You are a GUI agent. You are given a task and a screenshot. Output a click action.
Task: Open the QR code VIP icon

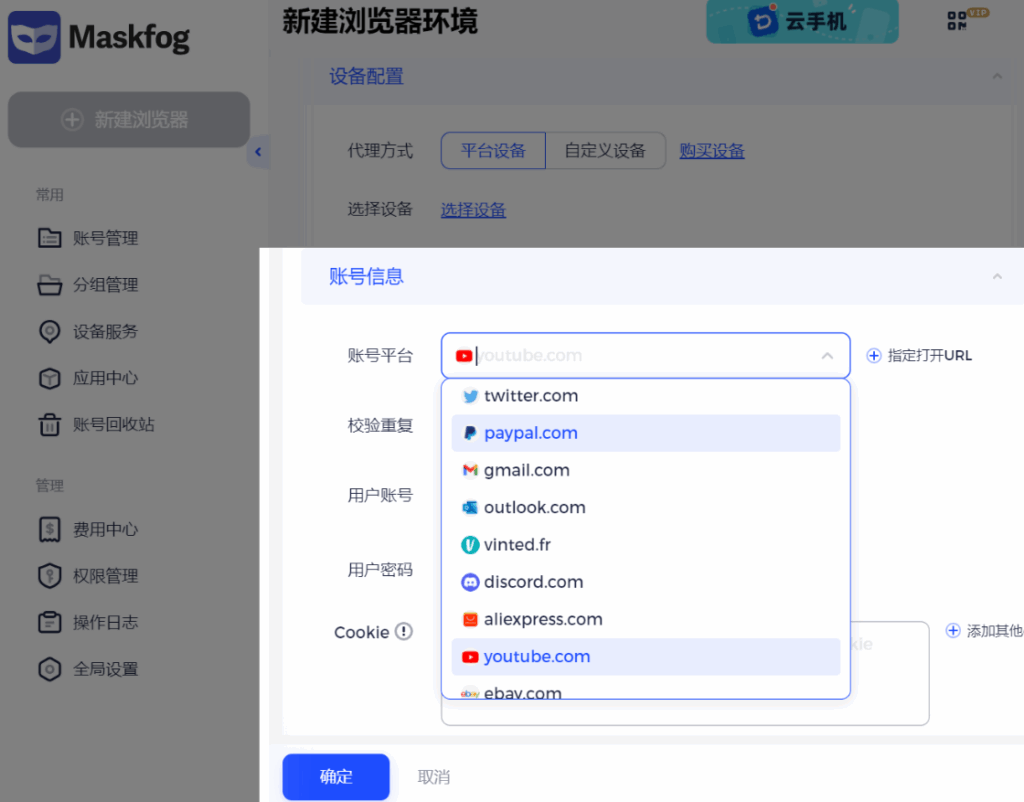958,21
